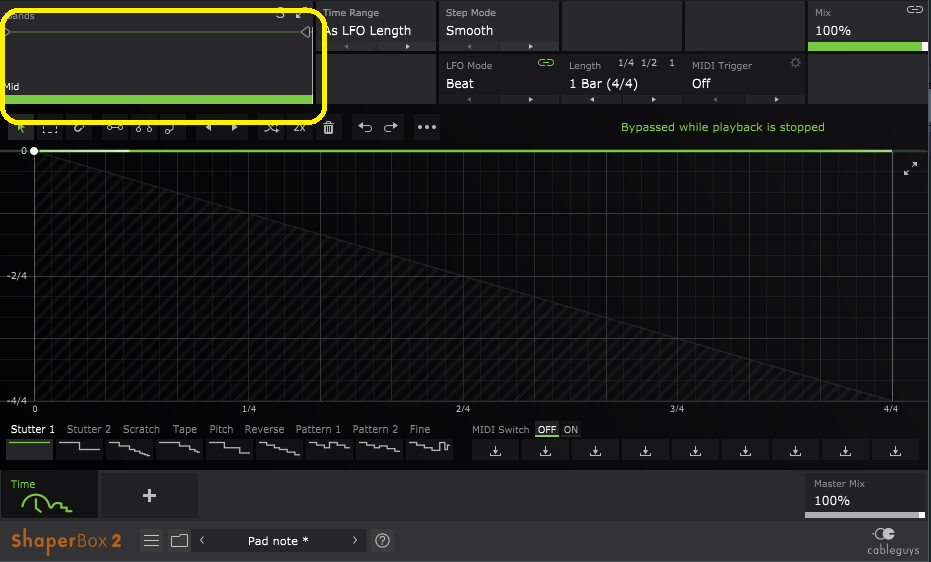Set Length to 1 bar shortcut

672,63
